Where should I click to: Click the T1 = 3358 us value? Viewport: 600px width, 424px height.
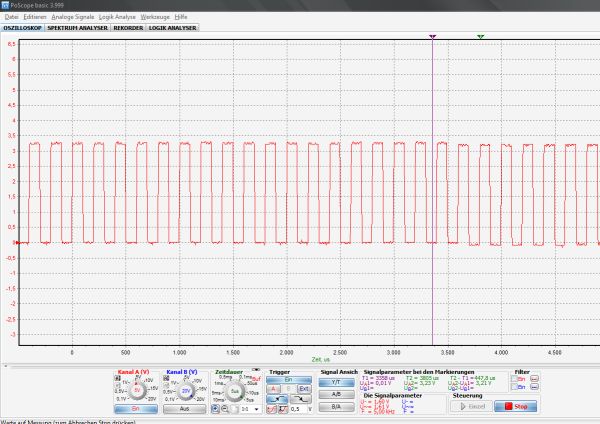378,378
